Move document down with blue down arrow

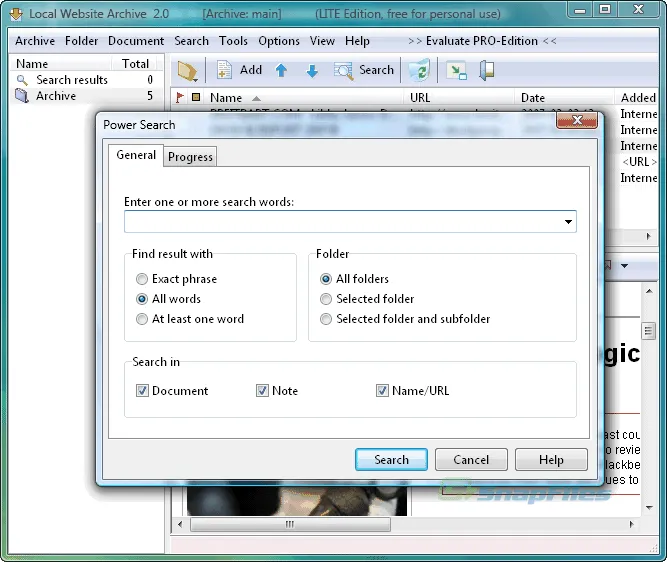click(x=312, y=71)
